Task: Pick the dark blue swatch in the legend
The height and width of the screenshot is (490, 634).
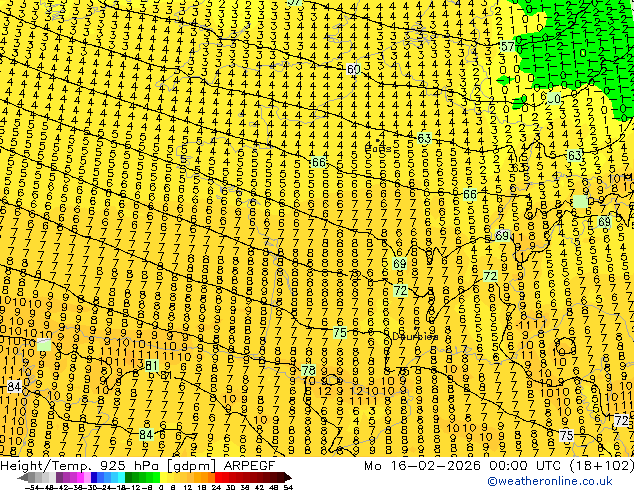Action: pos(94,477)
